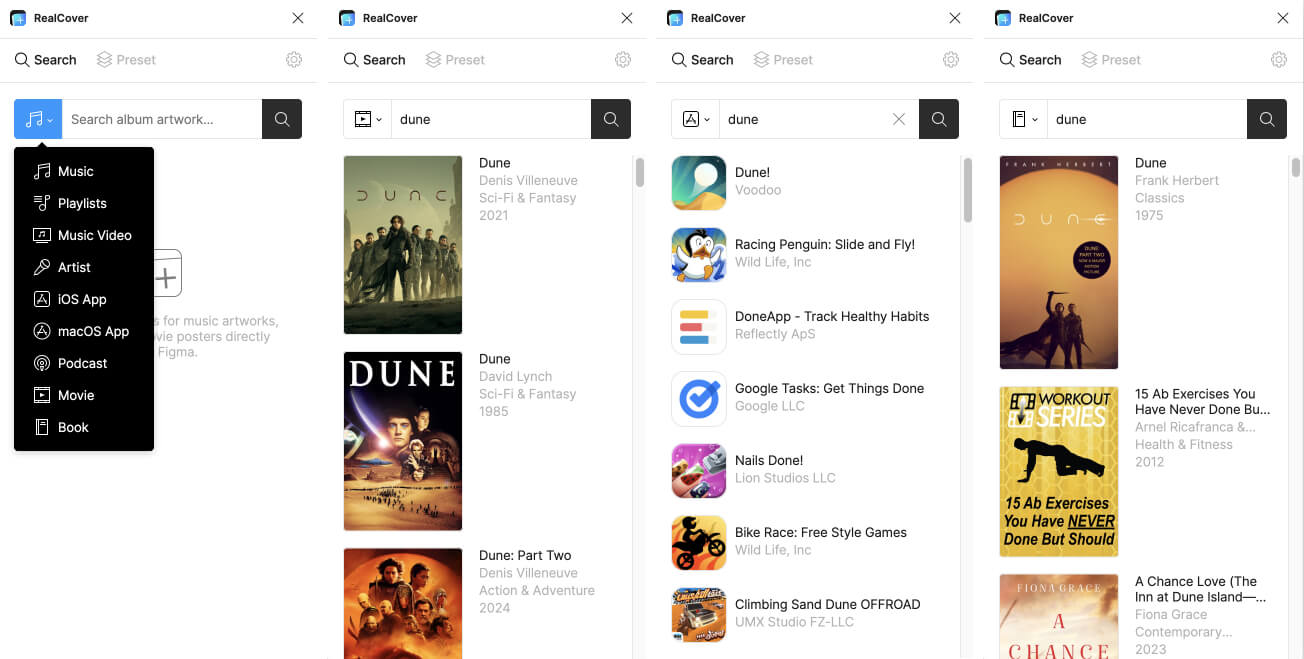1304x659 pixels.
Task: Pick the Podcast option in the menu
Action: pyautogui.click(x=82, y=363)
